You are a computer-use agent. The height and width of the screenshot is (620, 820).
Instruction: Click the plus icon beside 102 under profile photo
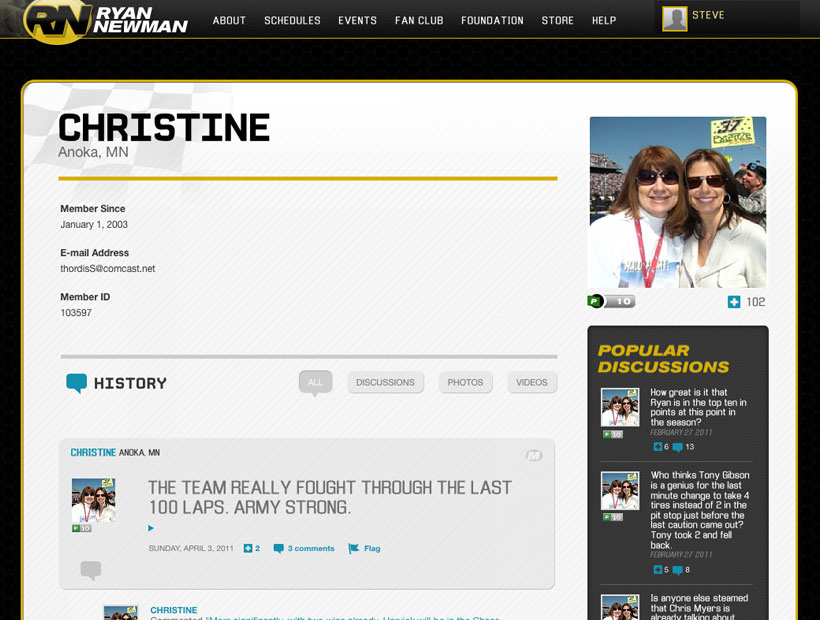[734, 302]
